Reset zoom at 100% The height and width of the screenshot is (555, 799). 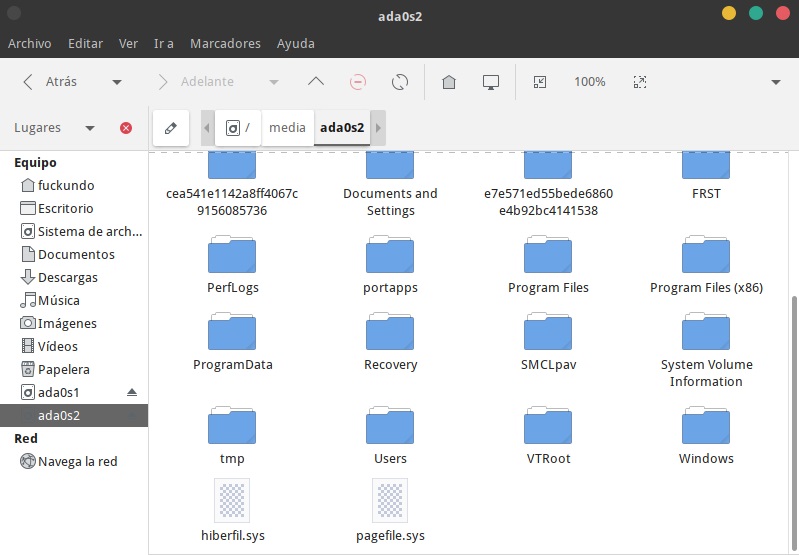[590, 82]
